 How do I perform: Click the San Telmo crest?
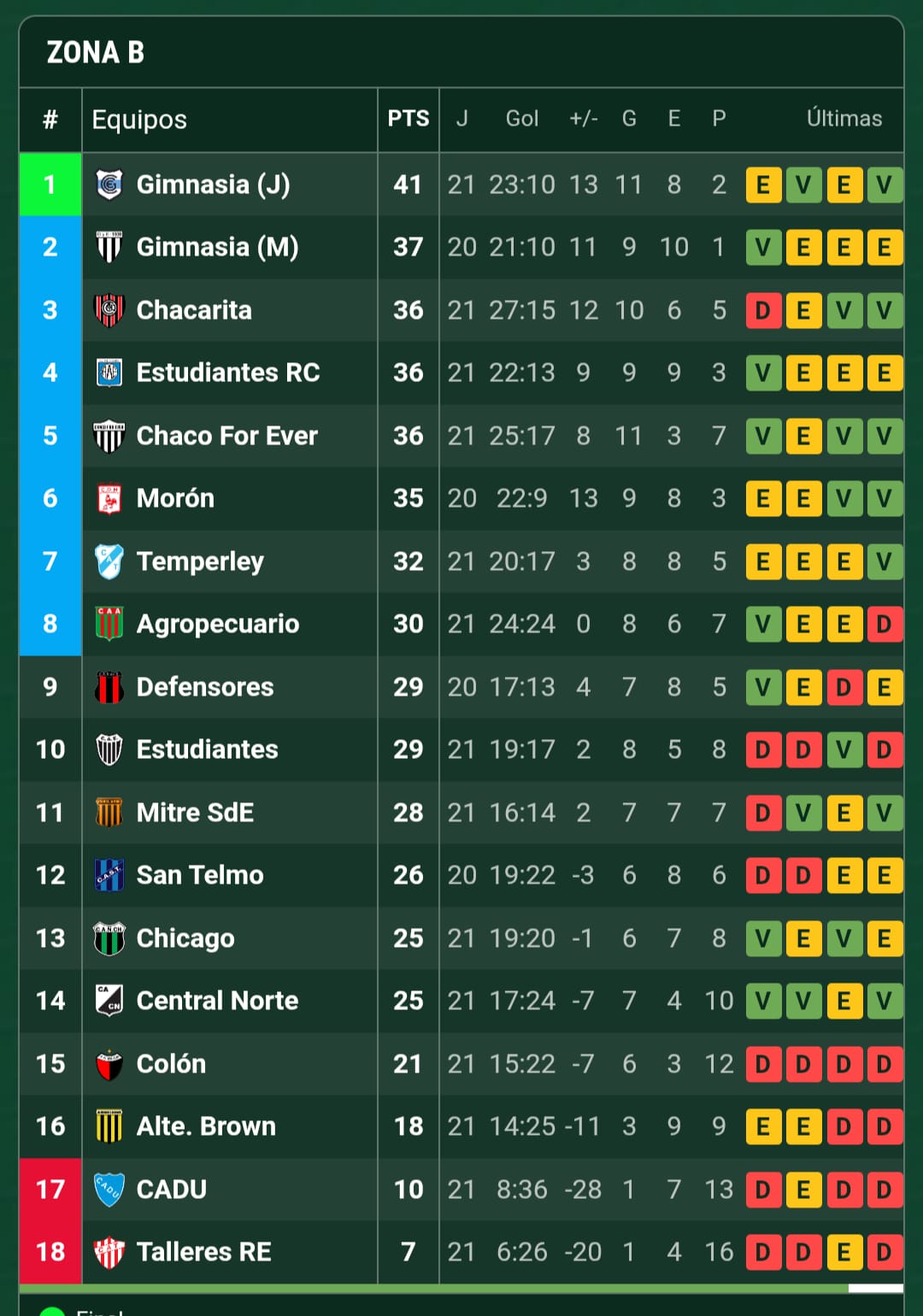tap(109, 875)
